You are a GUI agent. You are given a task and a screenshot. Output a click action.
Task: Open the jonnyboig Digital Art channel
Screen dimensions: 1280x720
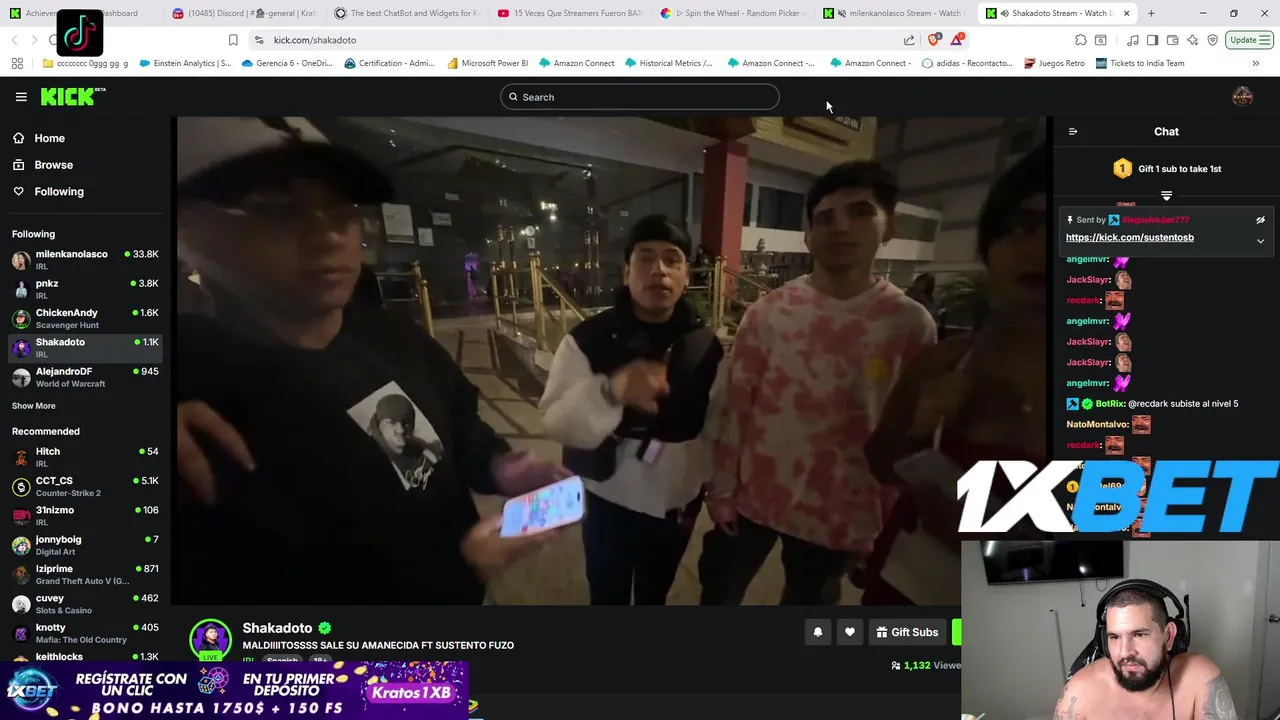coord(85,545)
